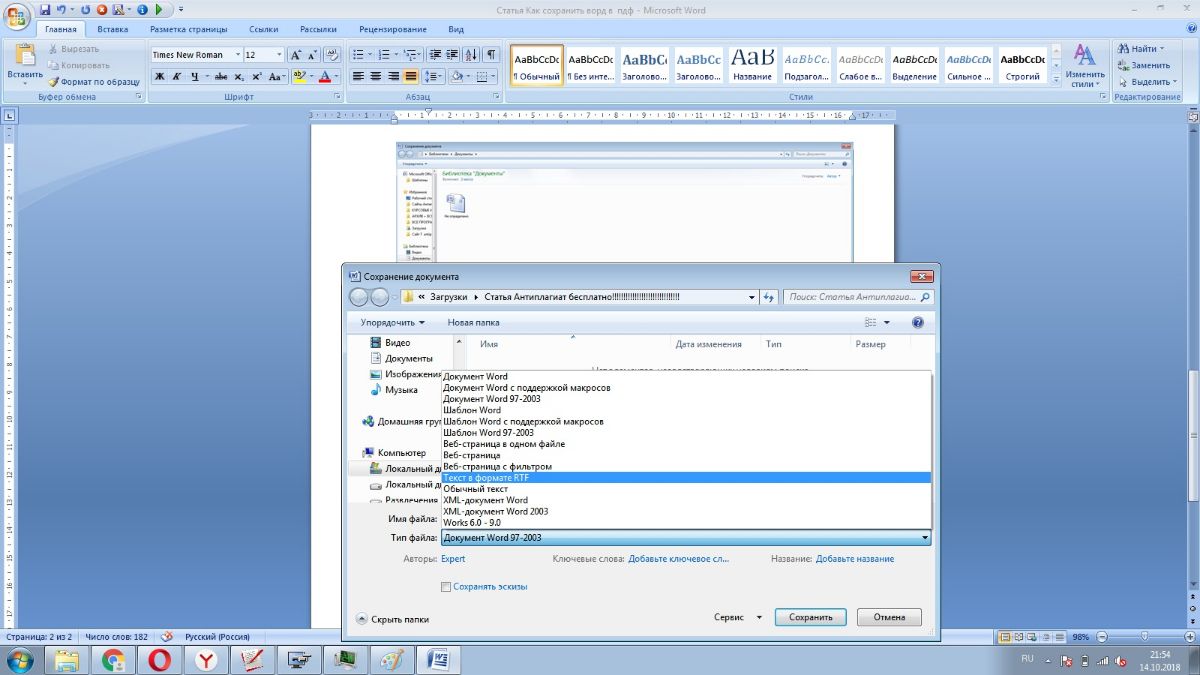Click the "Отмена" button in dialog
Viewport: 1200px width, 675px height.
pos(889,617)
